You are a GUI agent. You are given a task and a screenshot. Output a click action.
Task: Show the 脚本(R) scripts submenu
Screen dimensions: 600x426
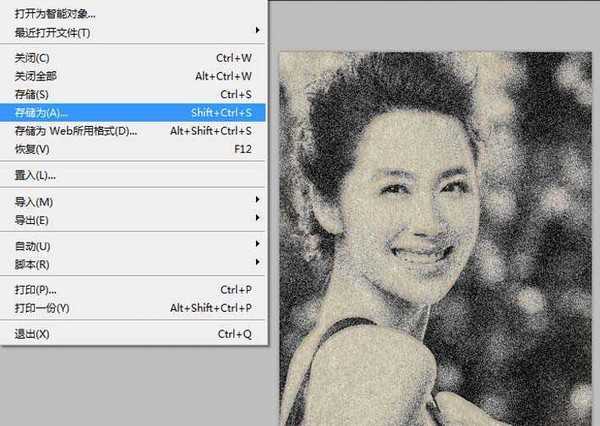tap(32, 263)
